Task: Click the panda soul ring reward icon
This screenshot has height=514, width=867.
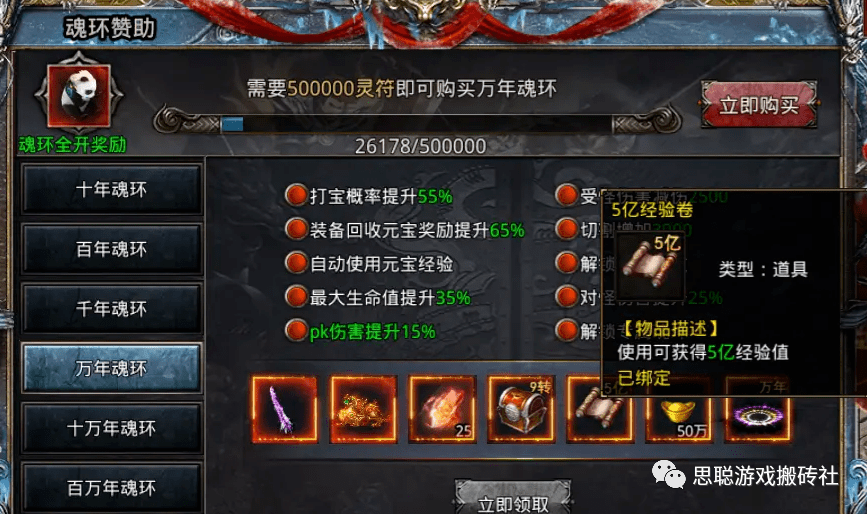Action: 79,95
